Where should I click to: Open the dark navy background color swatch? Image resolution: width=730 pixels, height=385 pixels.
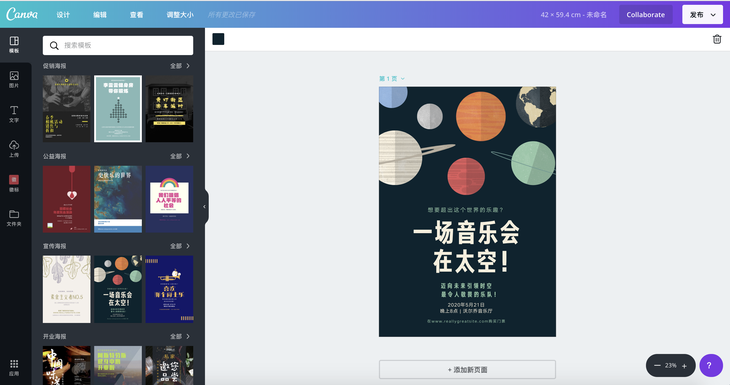coord(218,39)
